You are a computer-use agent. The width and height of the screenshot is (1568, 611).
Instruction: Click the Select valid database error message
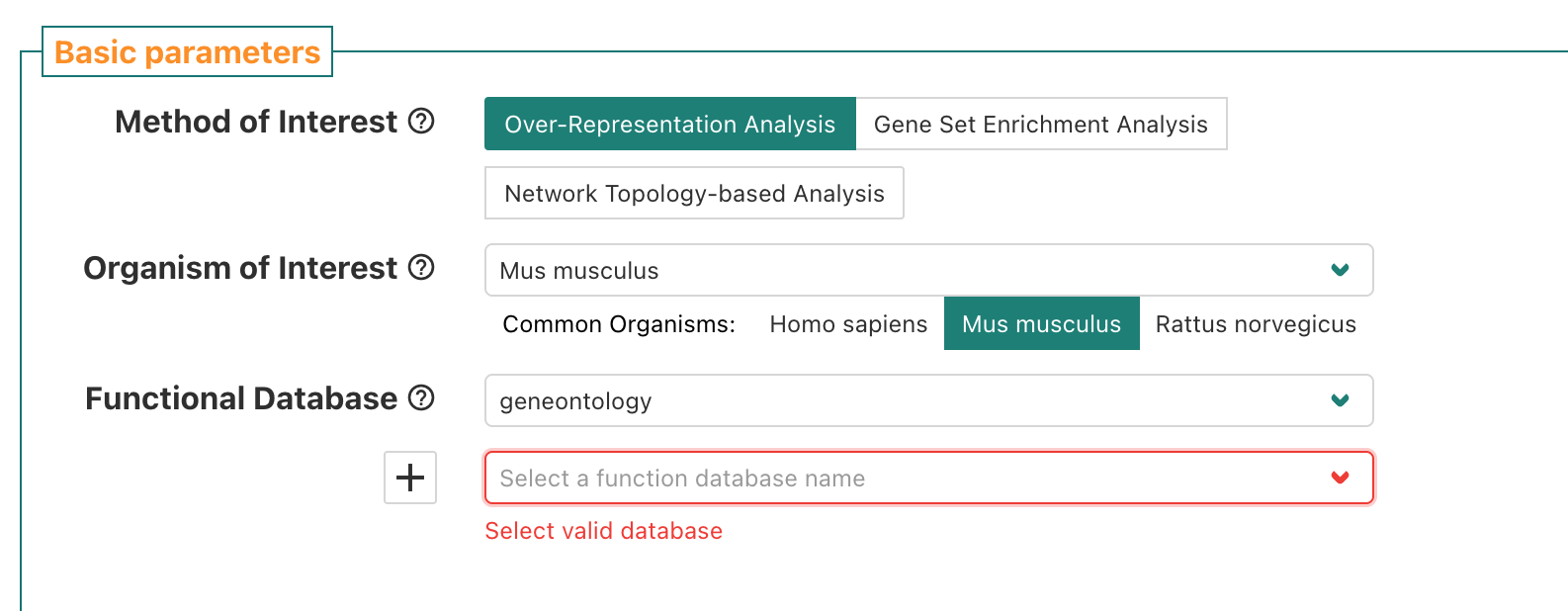(603, 531)
